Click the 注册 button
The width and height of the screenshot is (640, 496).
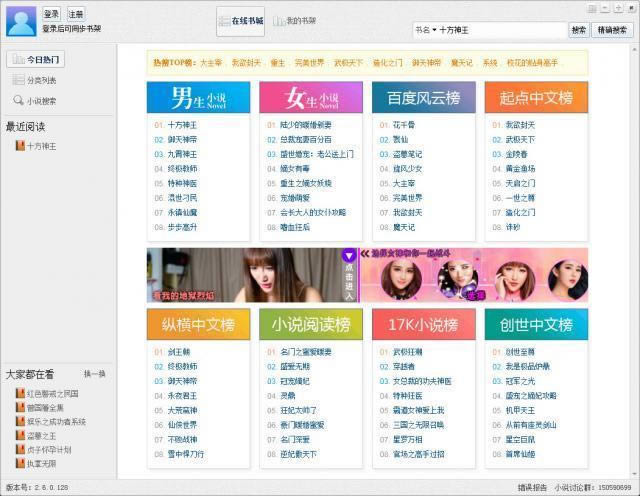tap(76, 14)
